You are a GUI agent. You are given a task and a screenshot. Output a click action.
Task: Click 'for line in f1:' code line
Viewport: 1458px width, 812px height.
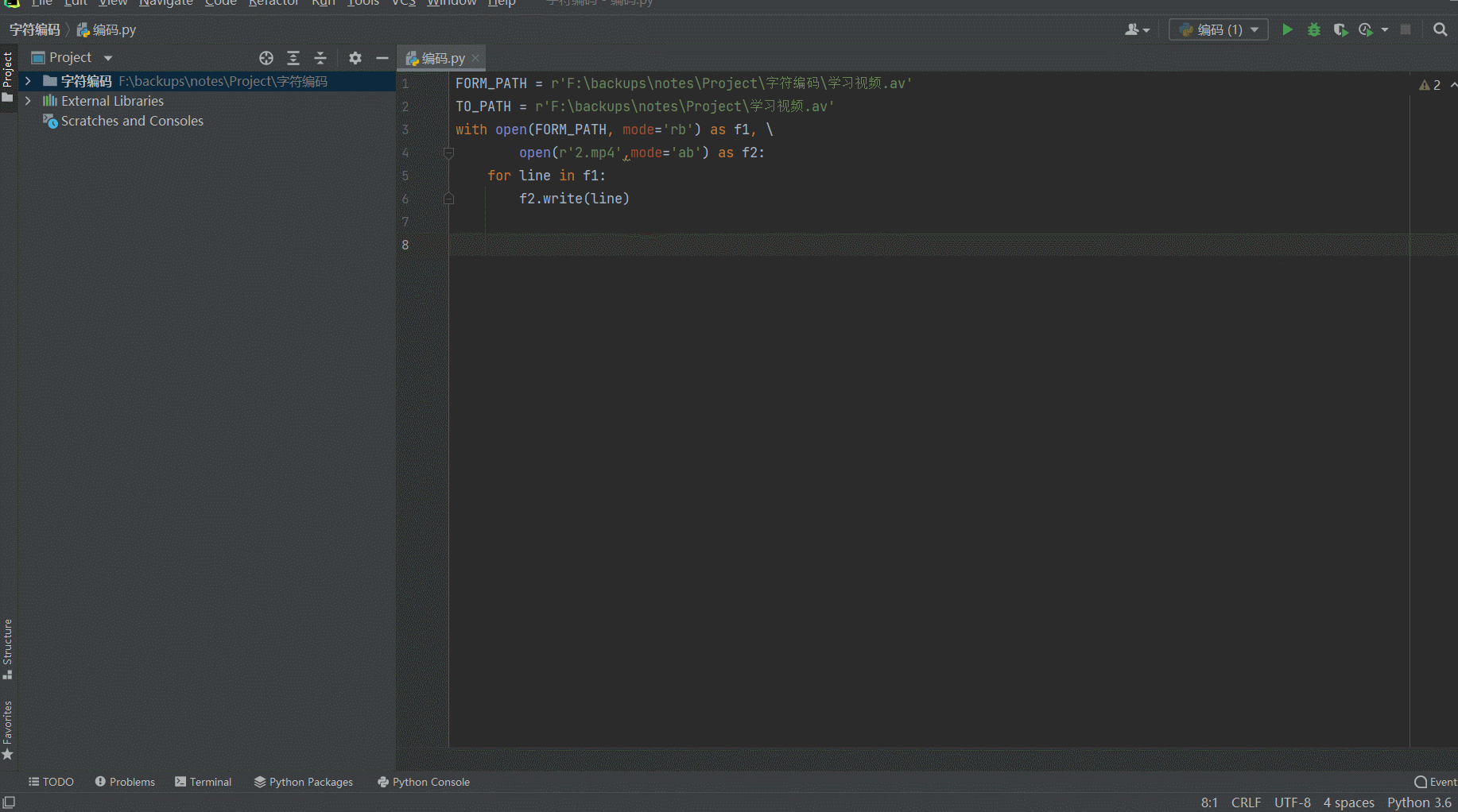click(546, 176)
